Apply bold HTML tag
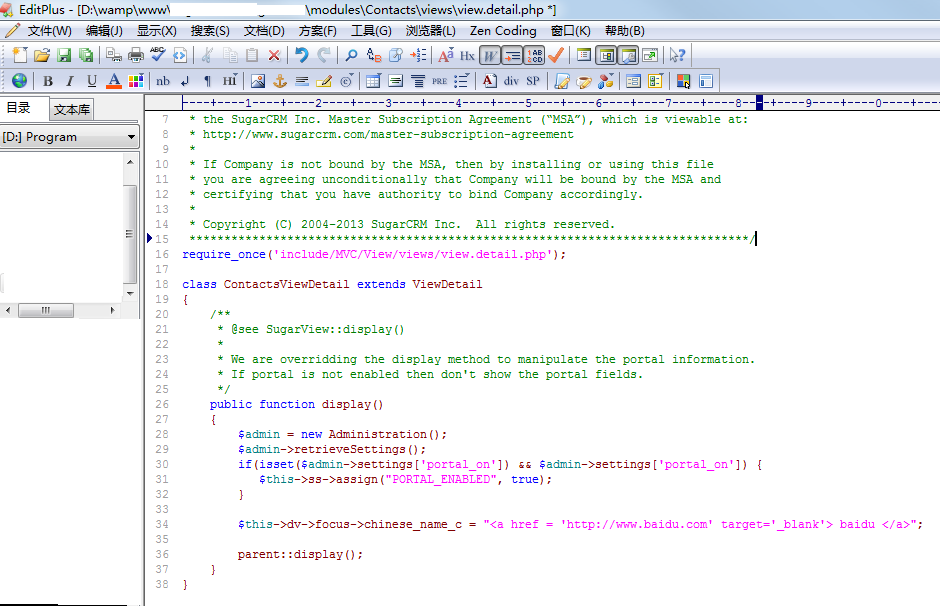Screen dimensions: 940x606 48,81
